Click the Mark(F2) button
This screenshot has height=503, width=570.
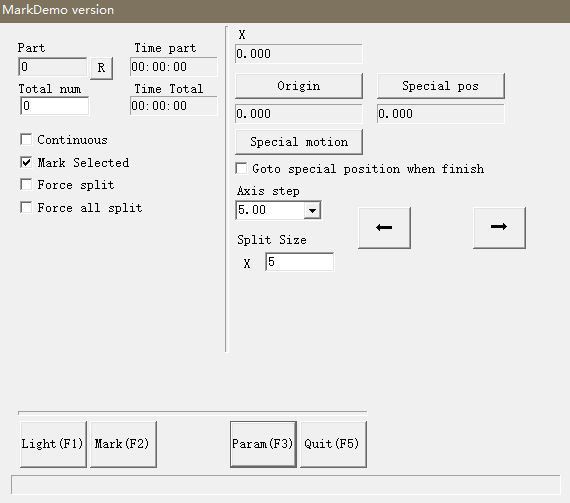tap(123, 444)
